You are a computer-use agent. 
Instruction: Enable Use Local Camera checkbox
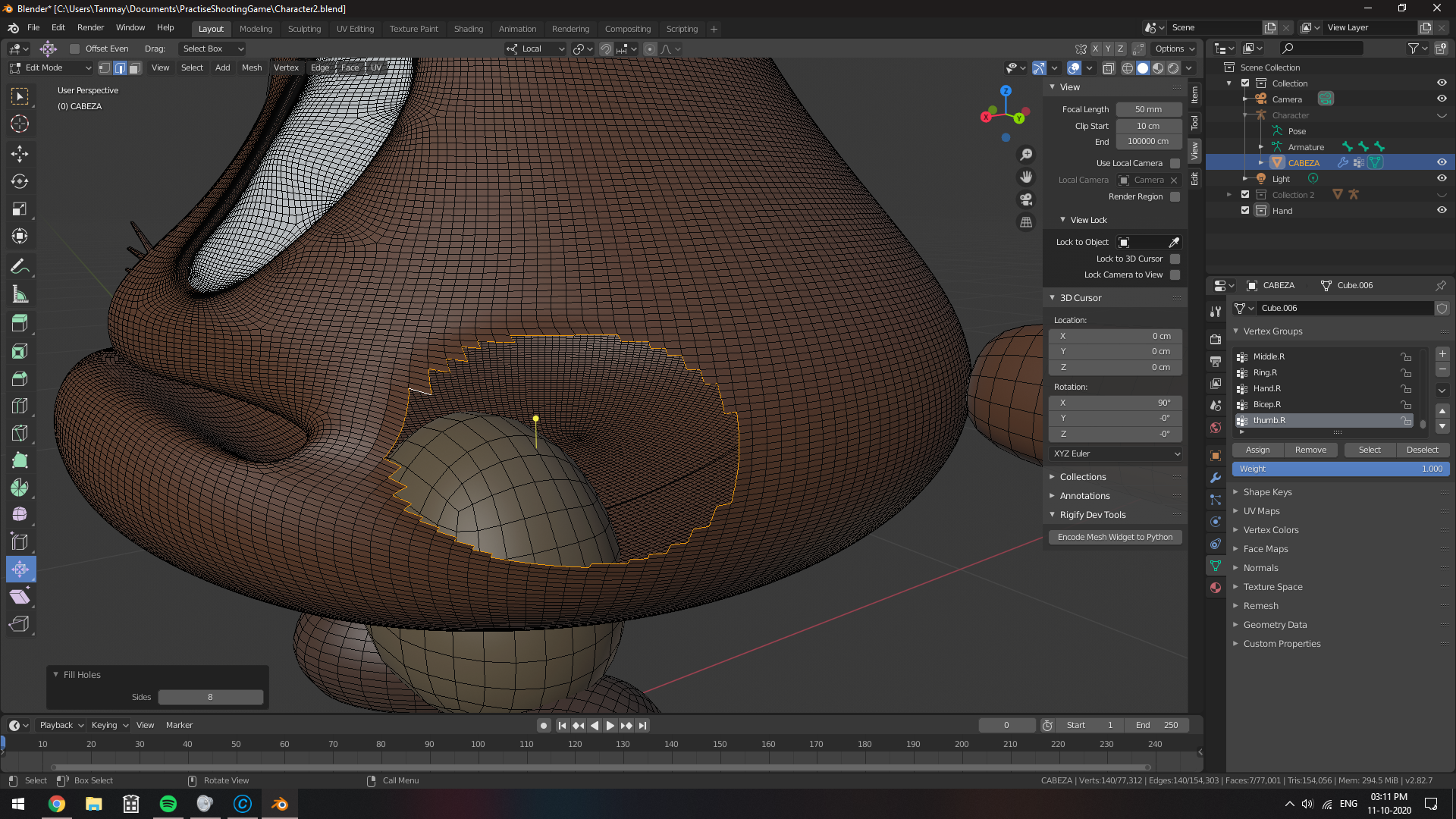[1175, 163]
